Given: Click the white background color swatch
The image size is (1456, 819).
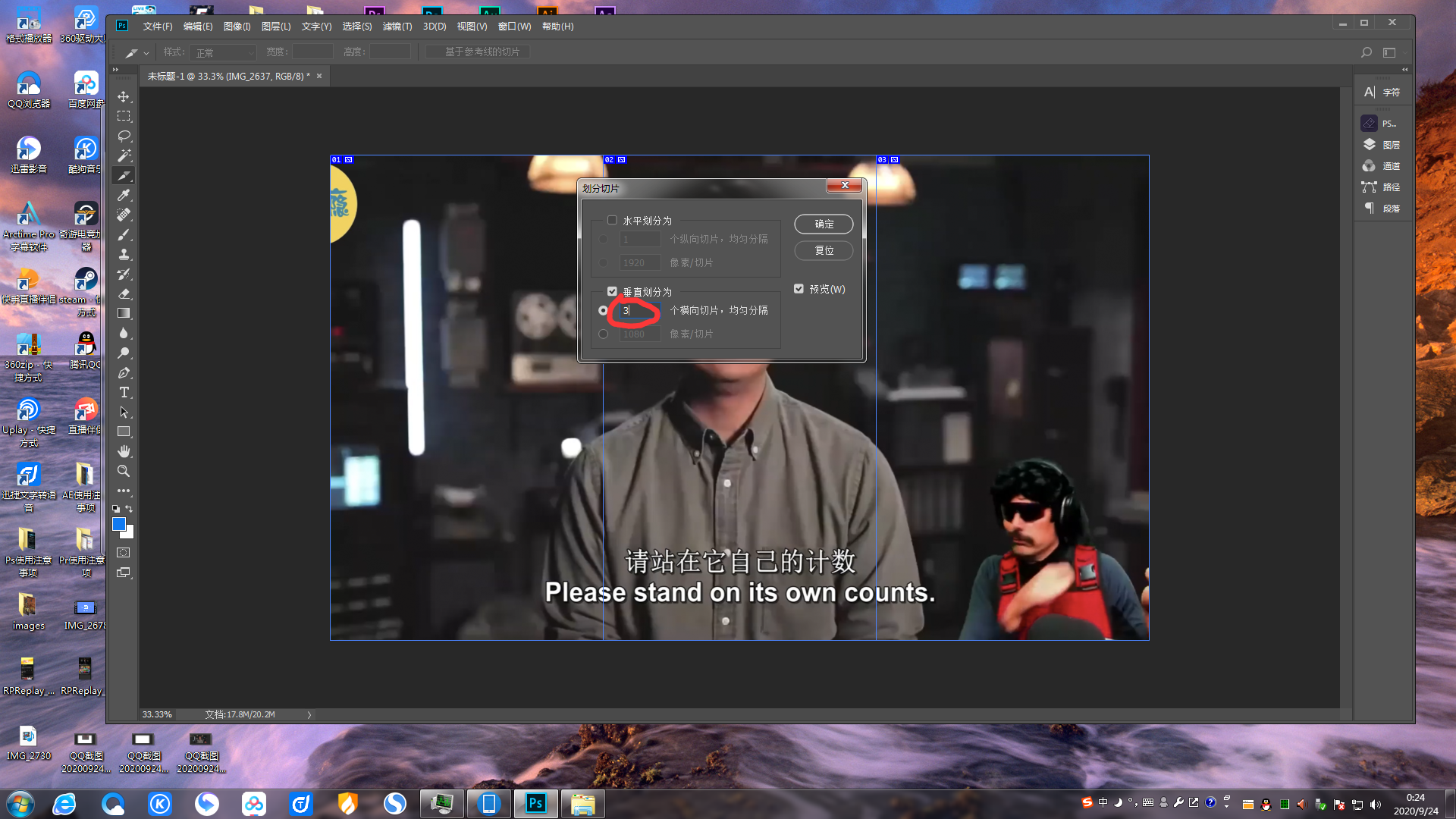Looking at the screenshot, I should coord(130,534).
